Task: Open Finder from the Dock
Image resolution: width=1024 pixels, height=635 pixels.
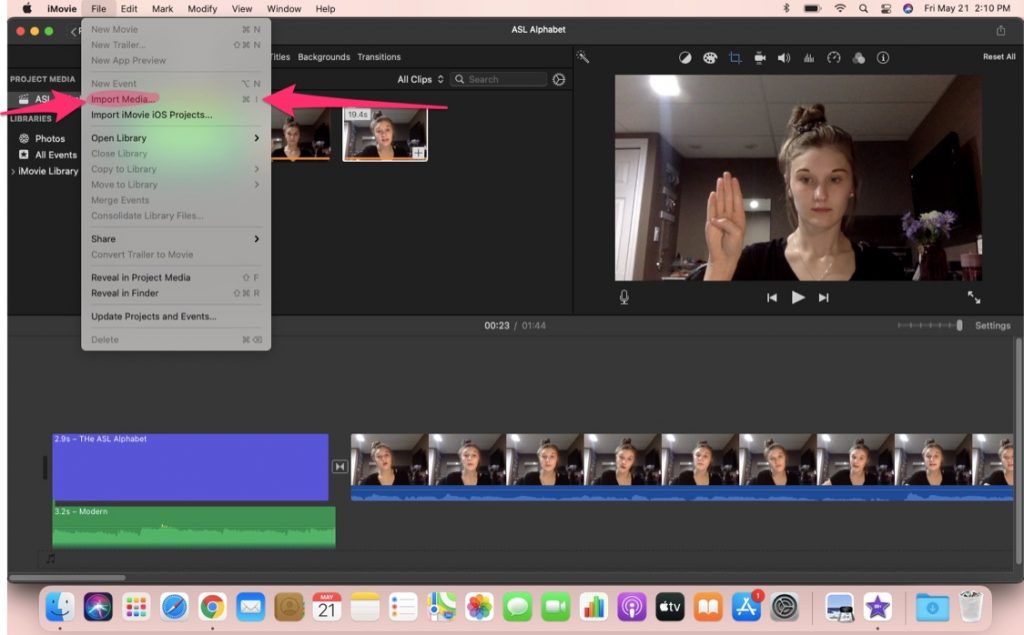Action: tap(60, 607)
